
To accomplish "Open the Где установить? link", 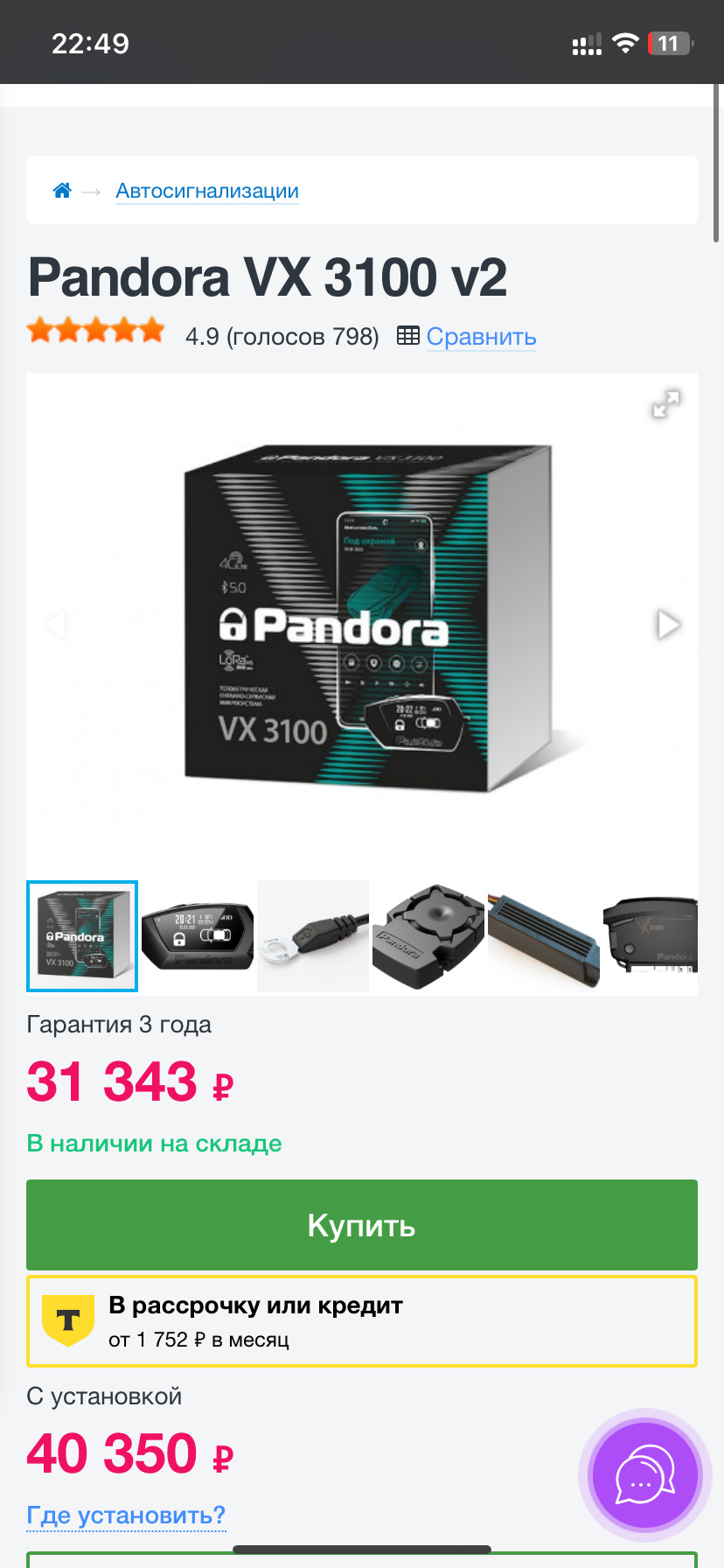I will [126, 1515].
